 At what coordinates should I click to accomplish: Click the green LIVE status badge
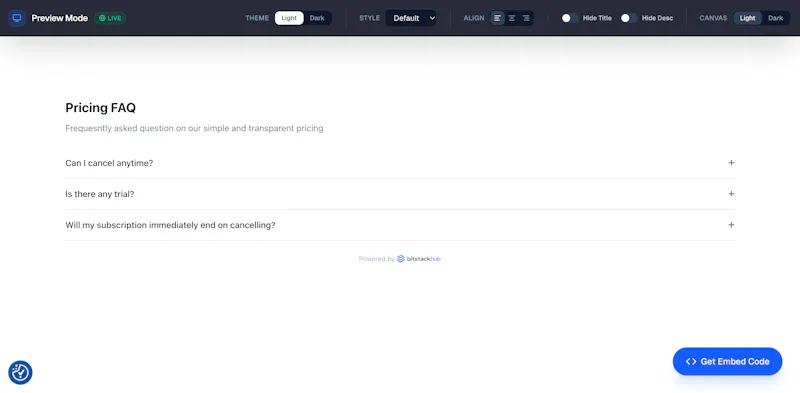pyautogui.click(x=110, y=18)
